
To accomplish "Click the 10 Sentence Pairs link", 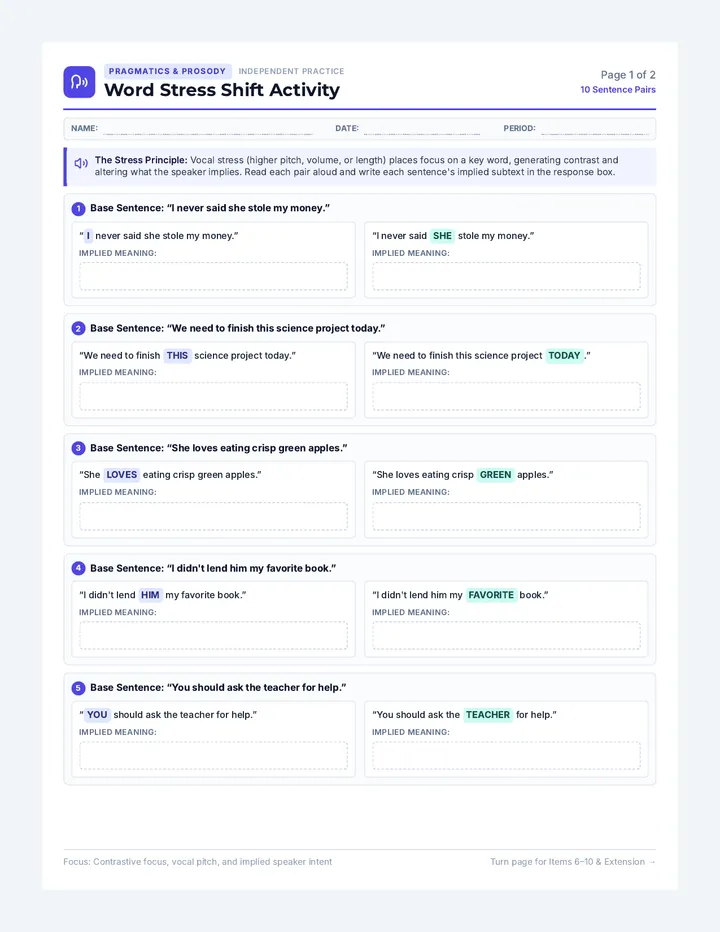I will [x=618, y=90].
